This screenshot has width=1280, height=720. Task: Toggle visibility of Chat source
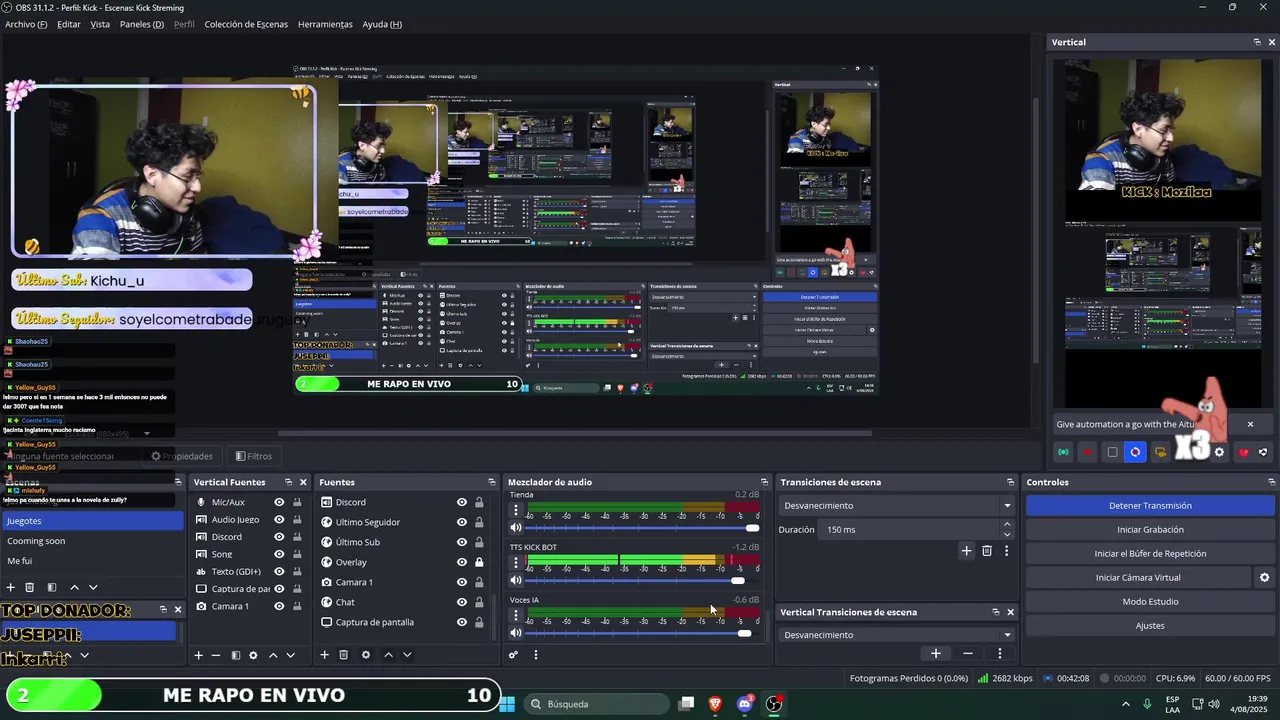coord(462,602)
